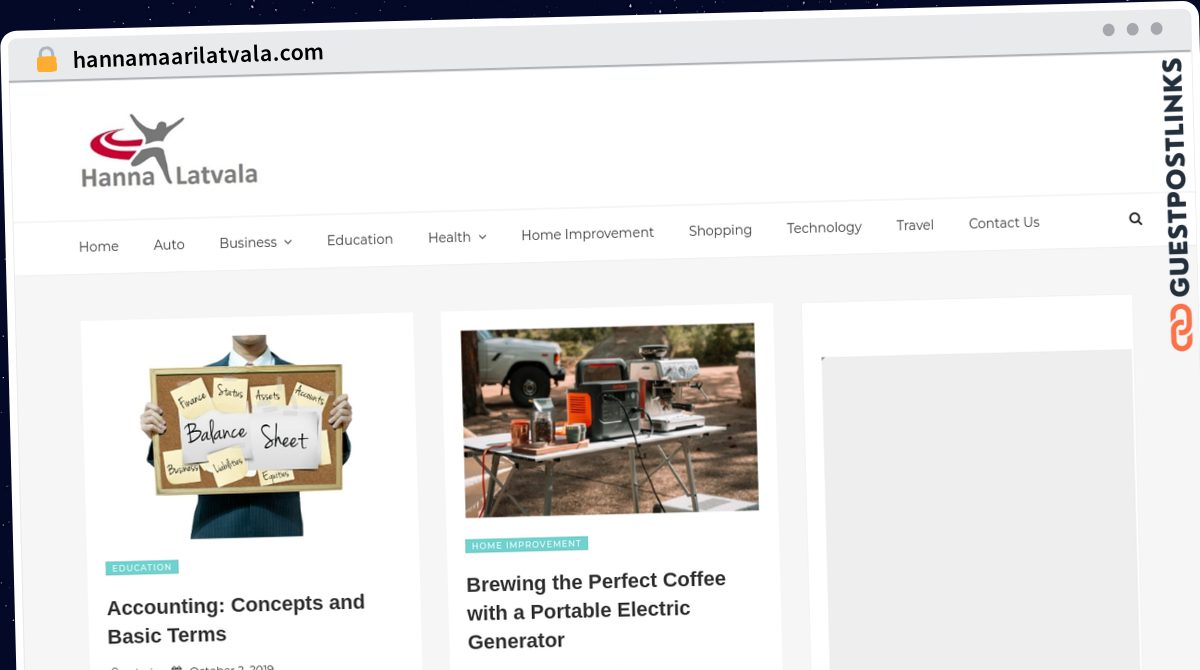The image size is (1200, 670).
Task: Open the Auto menu item
Action: [169, 244]
